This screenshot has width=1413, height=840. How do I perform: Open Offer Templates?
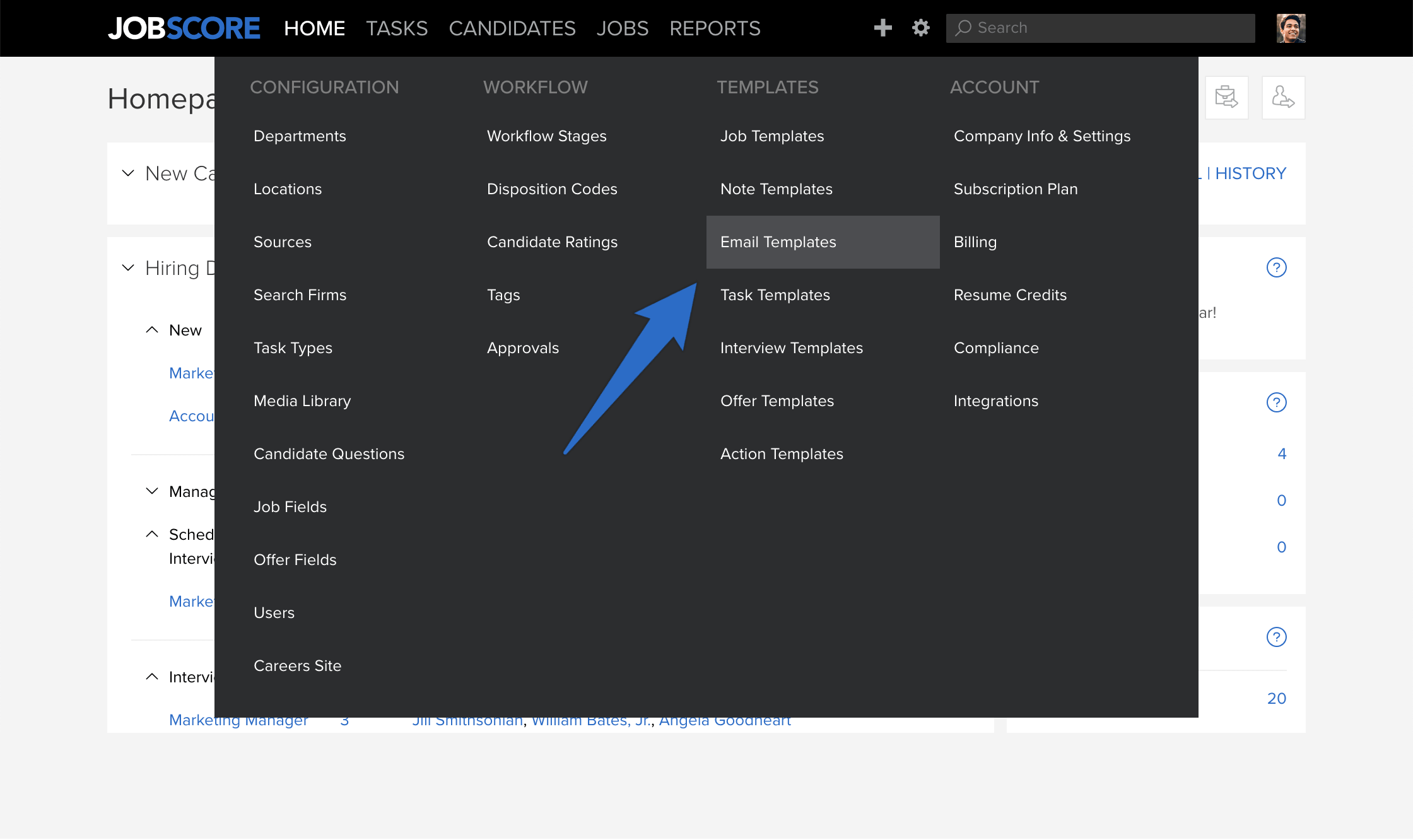click(777, 401)
